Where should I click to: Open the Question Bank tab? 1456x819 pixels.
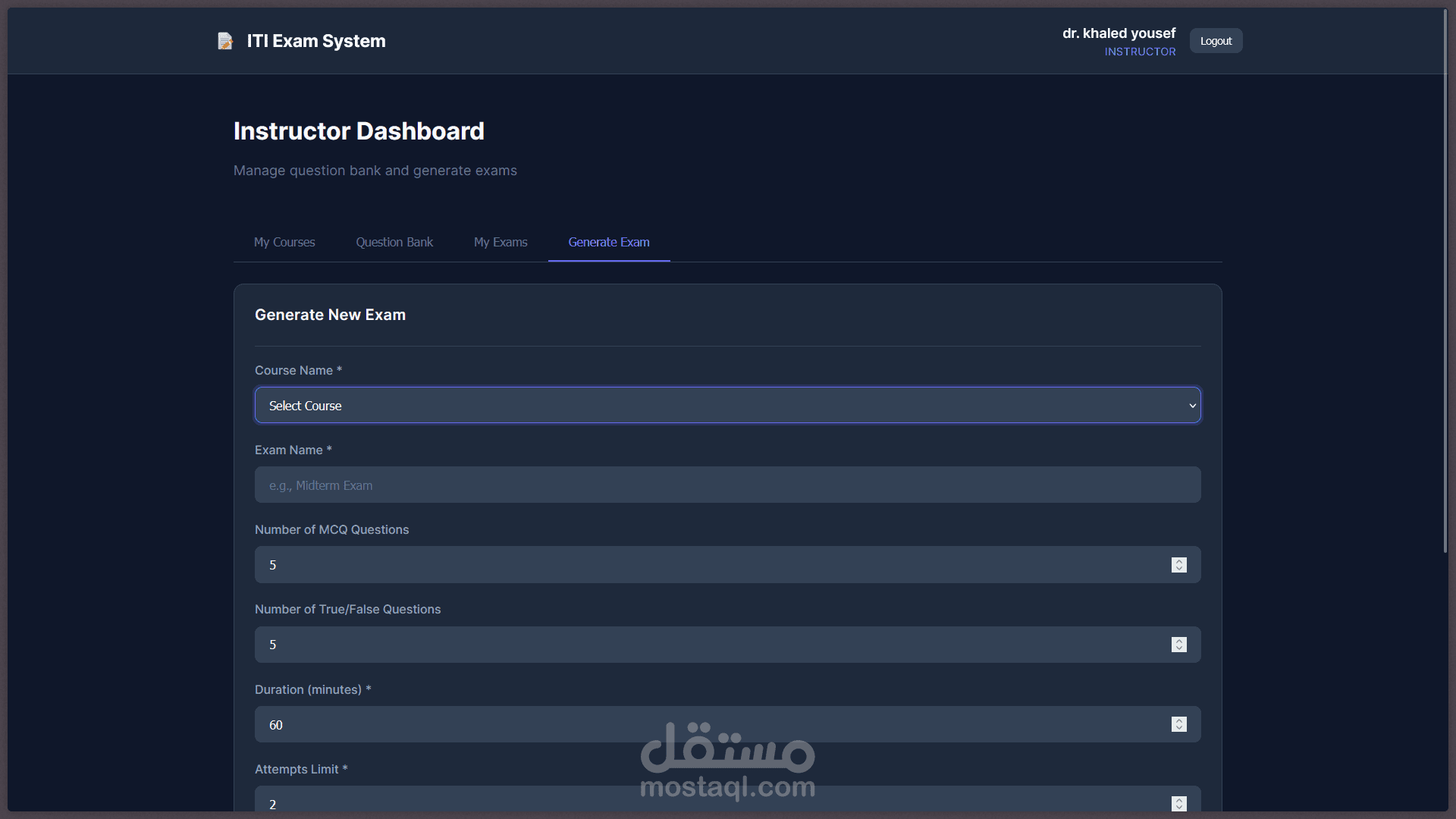(394, 242)
